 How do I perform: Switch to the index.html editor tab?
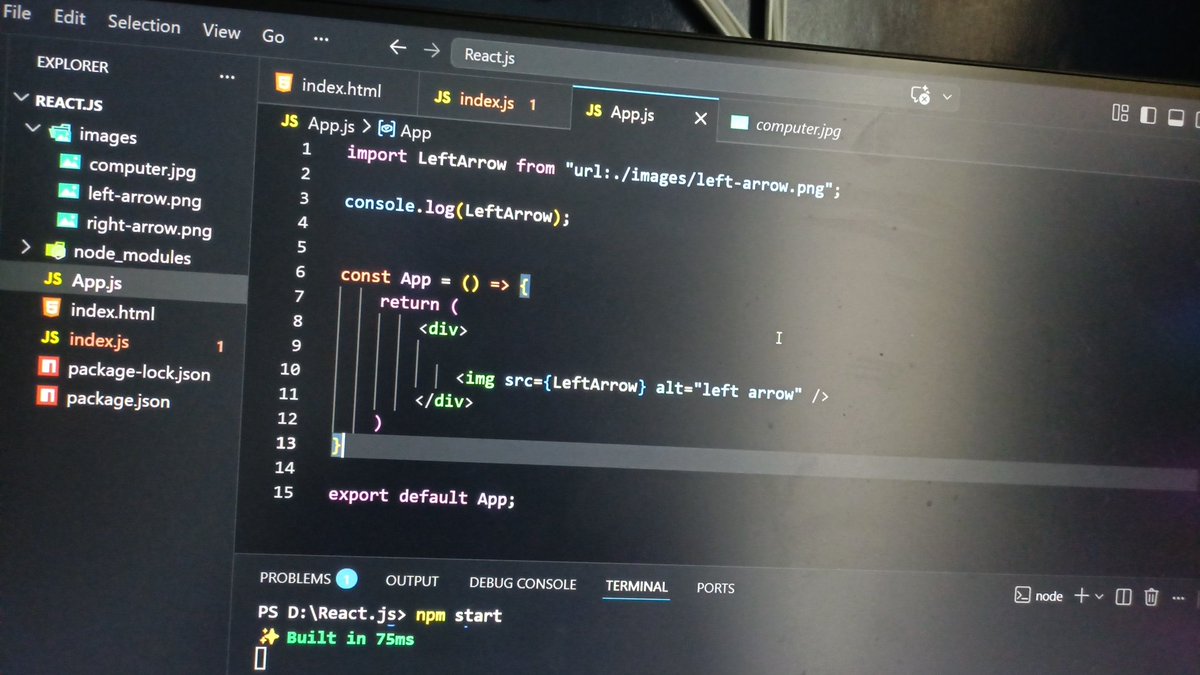[340, 87]
